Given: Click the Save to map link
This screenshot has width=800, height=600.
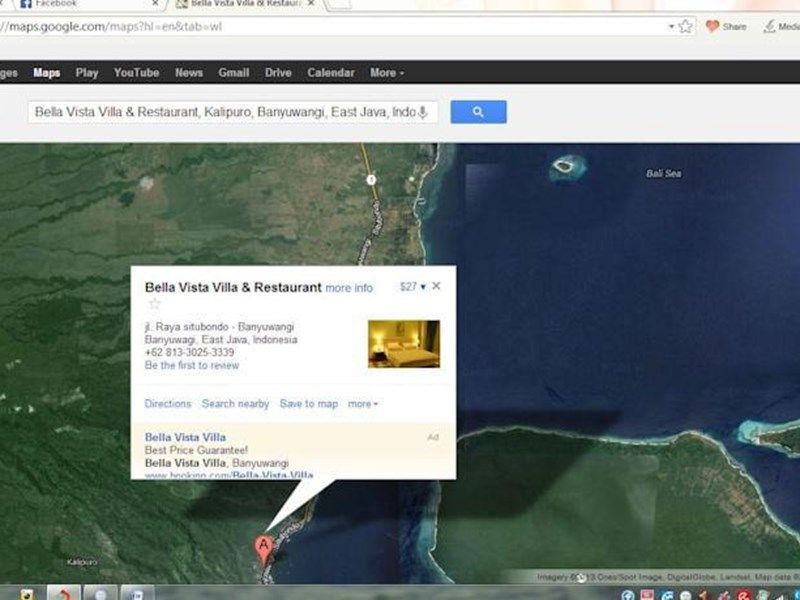Looking at the screenshot, I should point(309,404).
